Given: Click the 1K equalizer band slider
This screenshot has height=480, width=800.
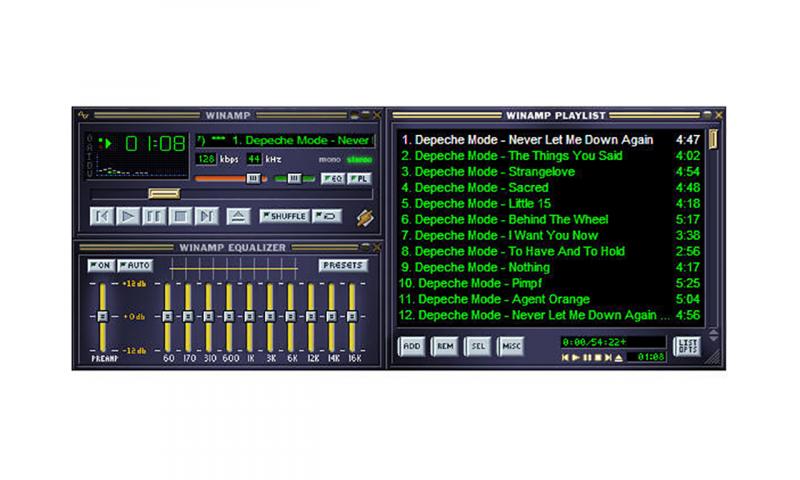Looking at the screenshot, I should point(249,317).
